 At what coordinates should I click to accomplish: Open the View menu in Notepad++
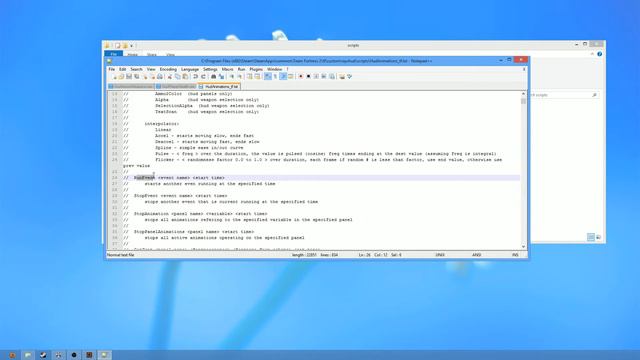coord(151,69)
